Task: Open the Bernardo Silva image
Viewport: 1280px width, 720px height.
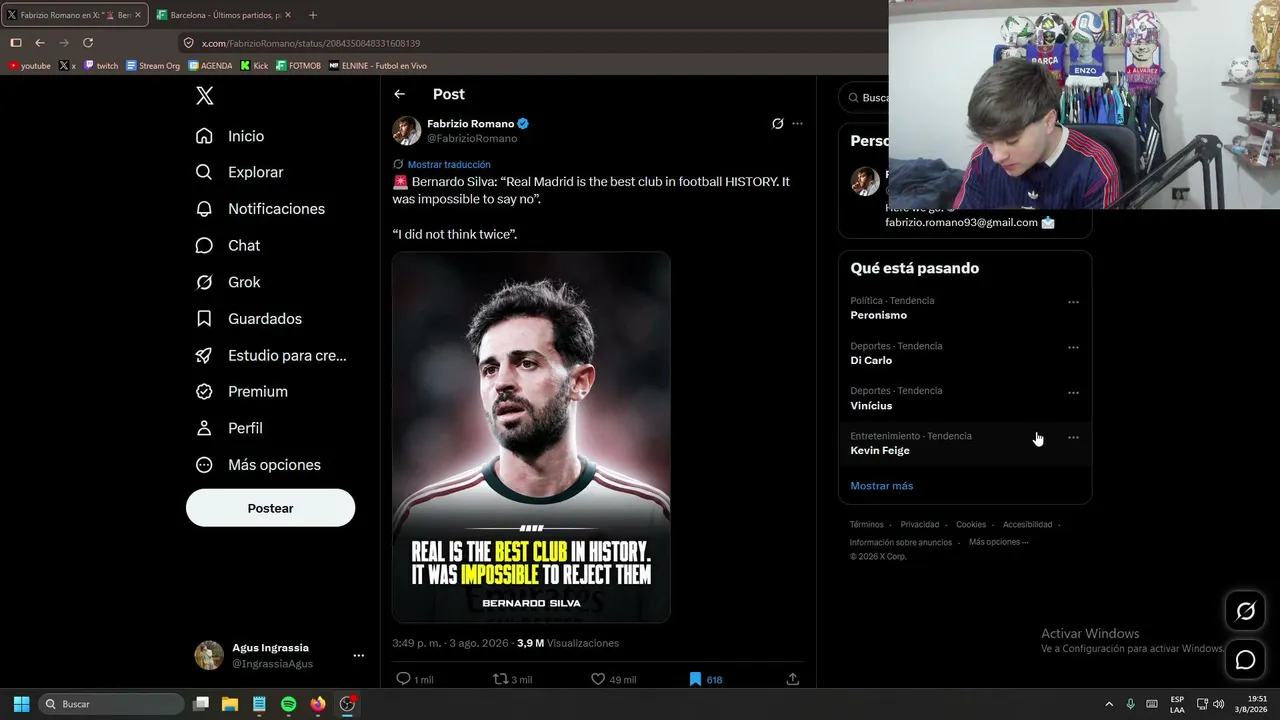Action: point(531,437)
